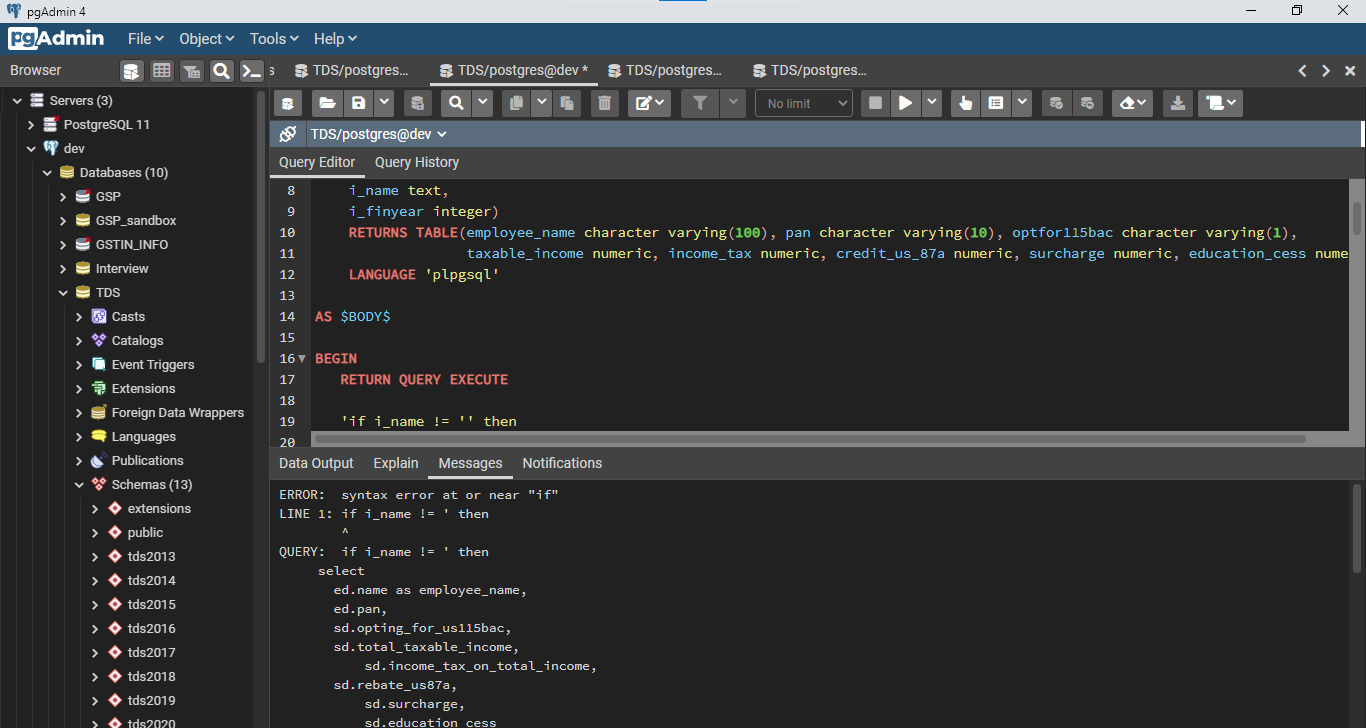1366x728 pixels.
Task: Click the Filter funnel icon in query toolbar
Action: [700, 103]
